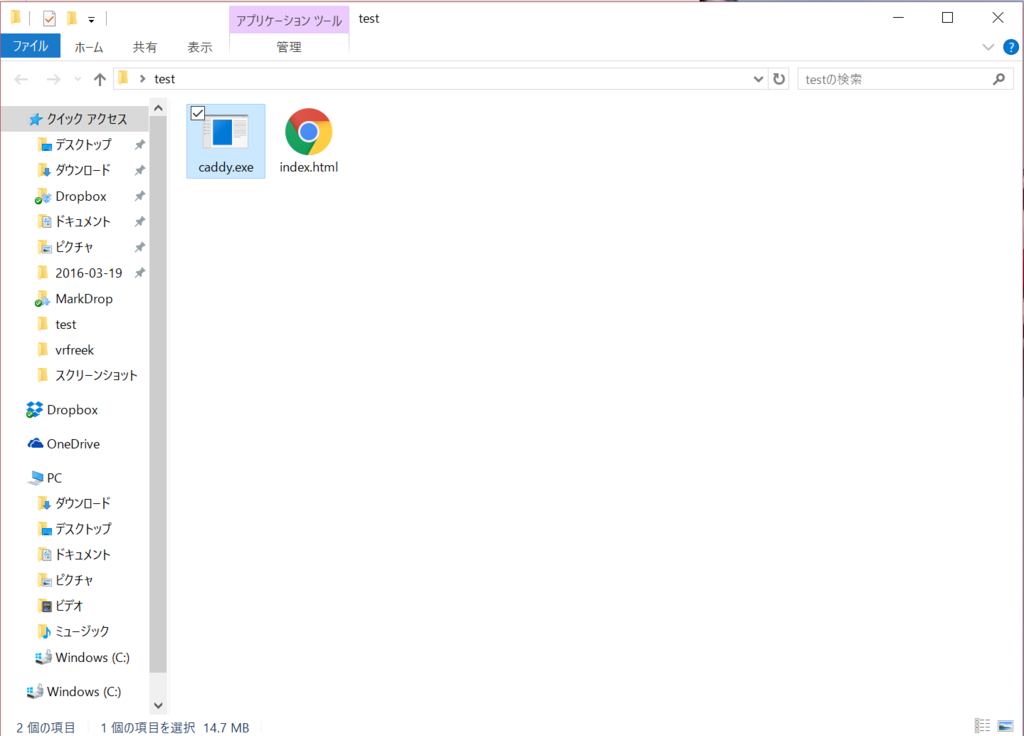Screen dimensions: 1024x736
Task: Click the pin icon beside デスクトップ
Action: [139, 145]
